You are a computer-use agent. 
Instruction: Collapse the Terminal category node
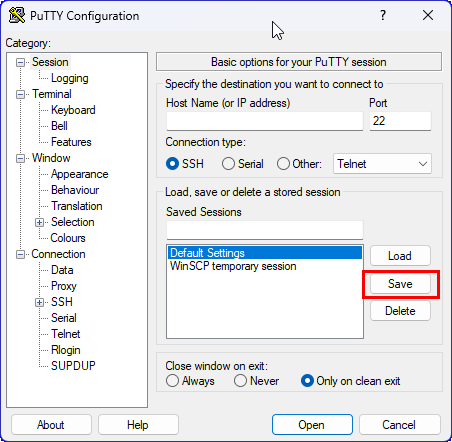[x=20, y=94]
